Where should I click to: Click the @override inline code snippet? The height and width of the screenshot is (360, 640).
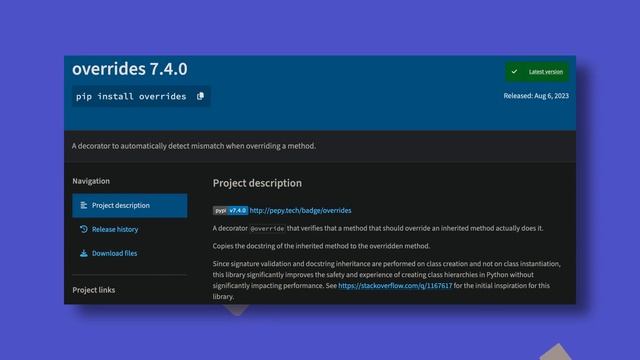[x=267, y=229]
